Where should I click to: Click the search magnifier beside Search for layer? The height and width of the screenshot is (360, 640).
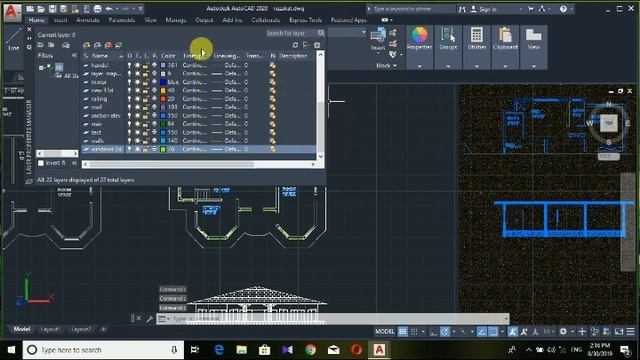coord(321,33)
